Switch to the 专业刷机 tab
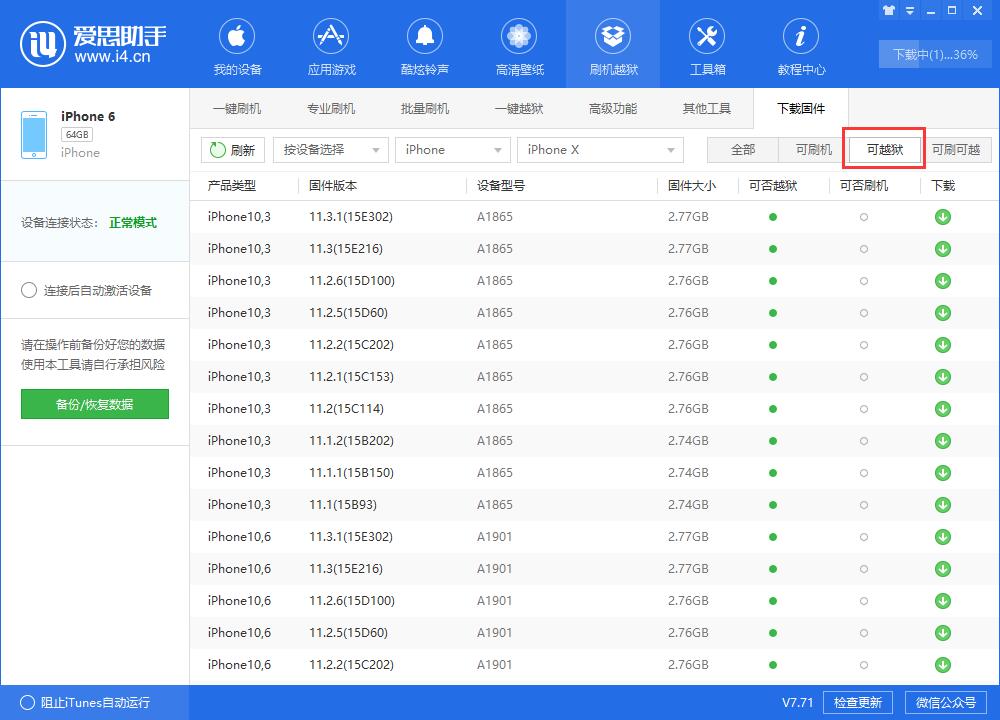The image size is (1000, 720). tap(331, 109)
